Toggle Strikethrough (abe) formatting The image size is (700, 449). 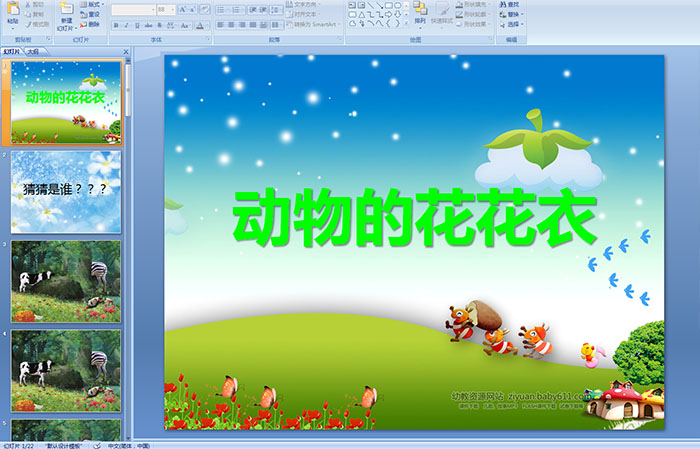pyautogui.click(x=148, y=25)
